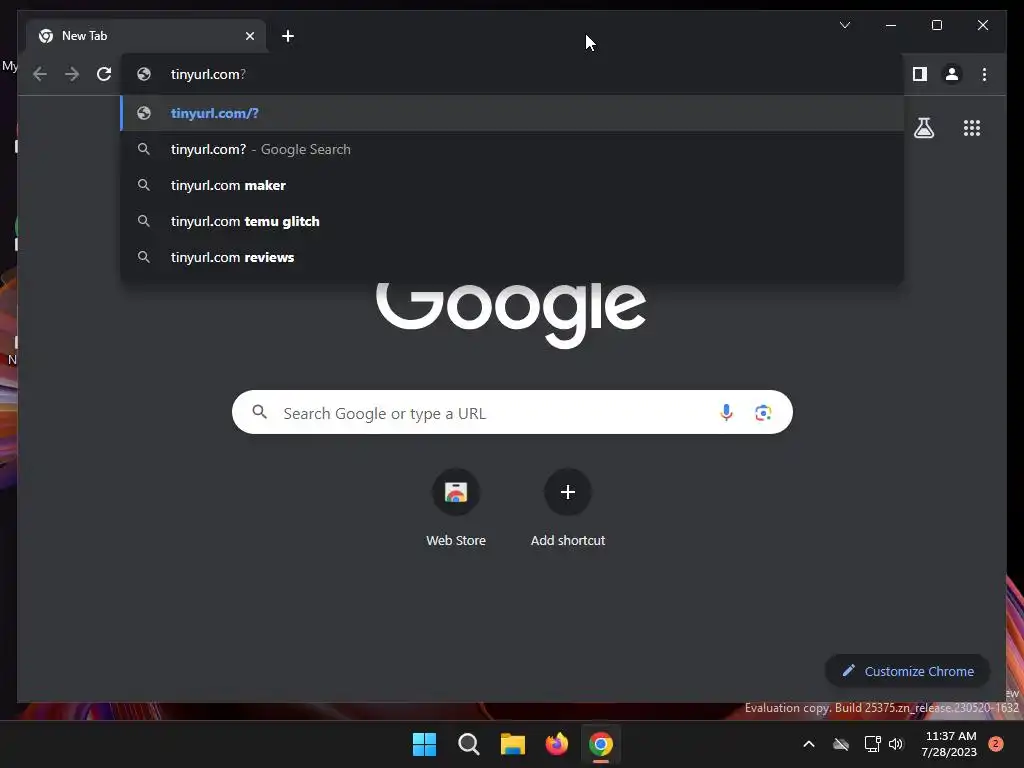1024x768 pixels.
Task: Open the Google apps grid
Action: 972,128
